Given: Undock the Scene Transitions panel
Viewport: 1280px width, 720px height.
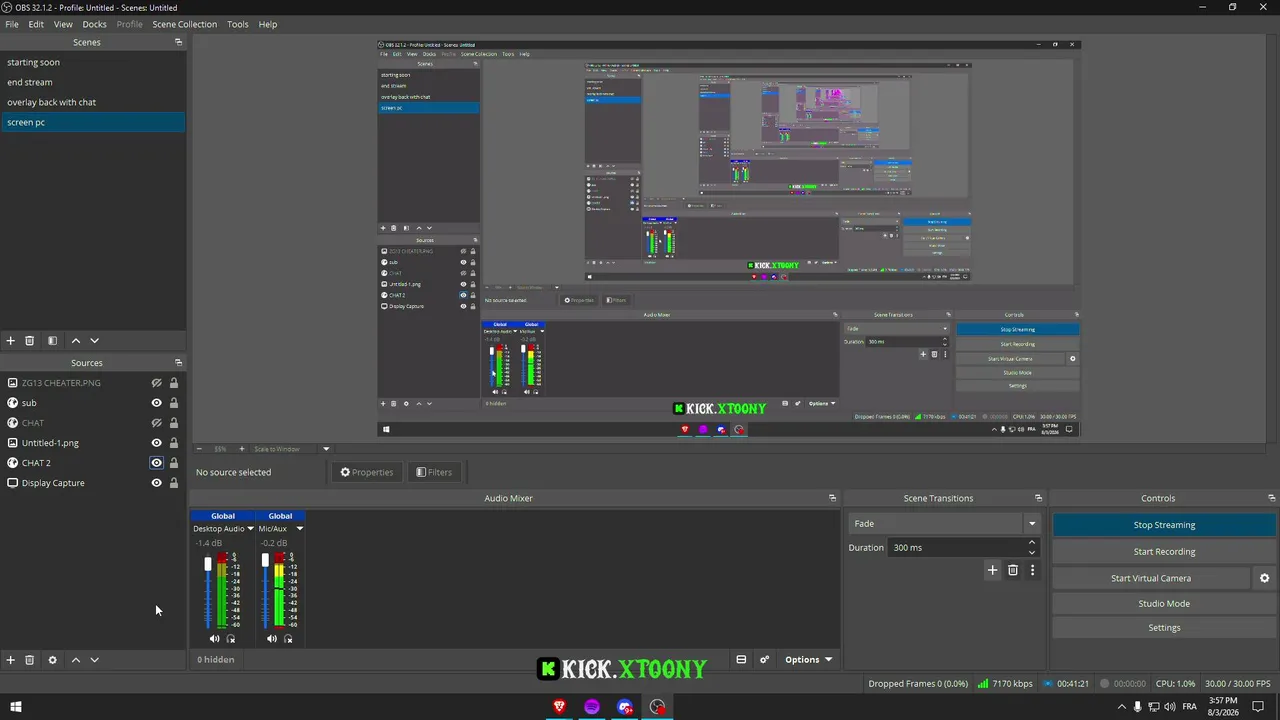Looking at the screenshot, I should point(1038,498).
